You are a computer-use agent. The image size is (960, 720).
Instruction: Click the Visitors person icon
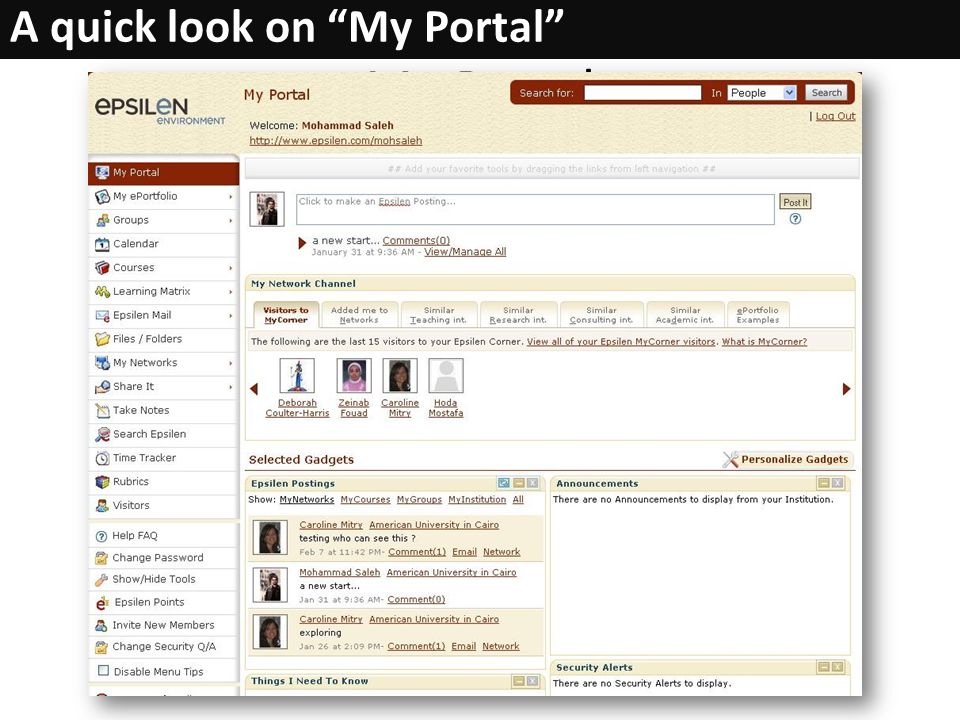102,506
